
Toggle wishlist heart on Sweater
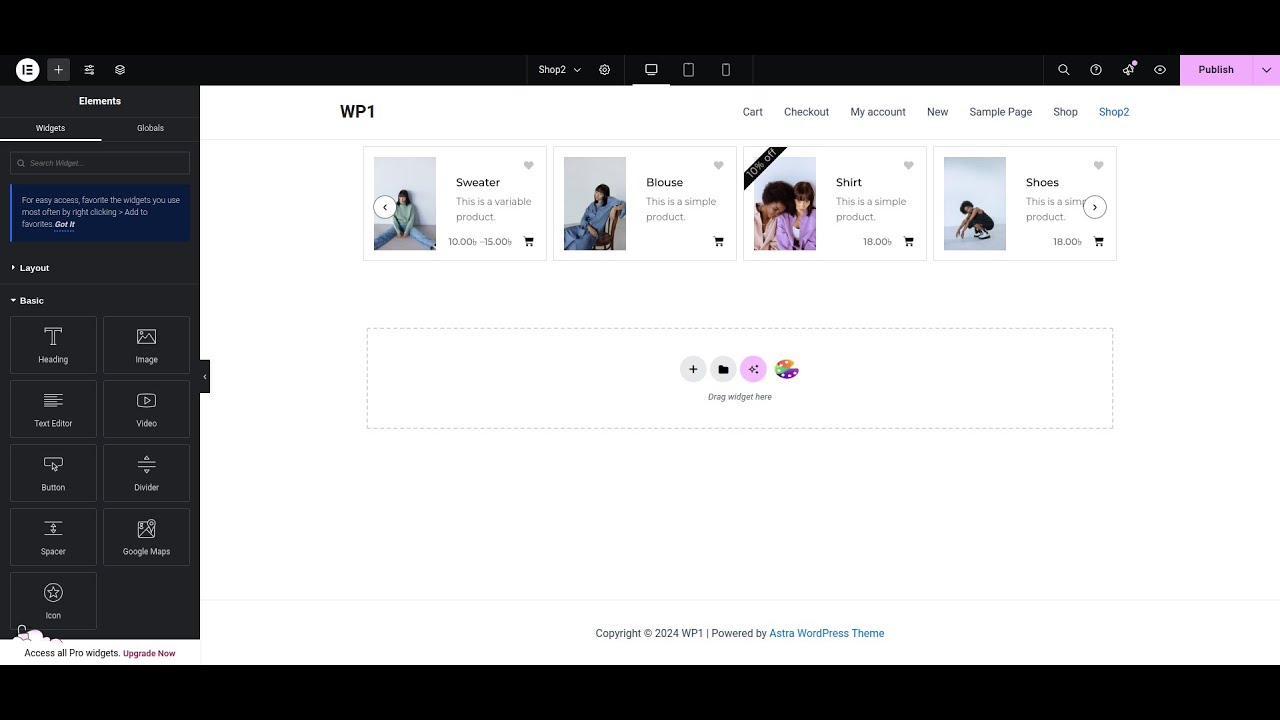click(528, 165)
